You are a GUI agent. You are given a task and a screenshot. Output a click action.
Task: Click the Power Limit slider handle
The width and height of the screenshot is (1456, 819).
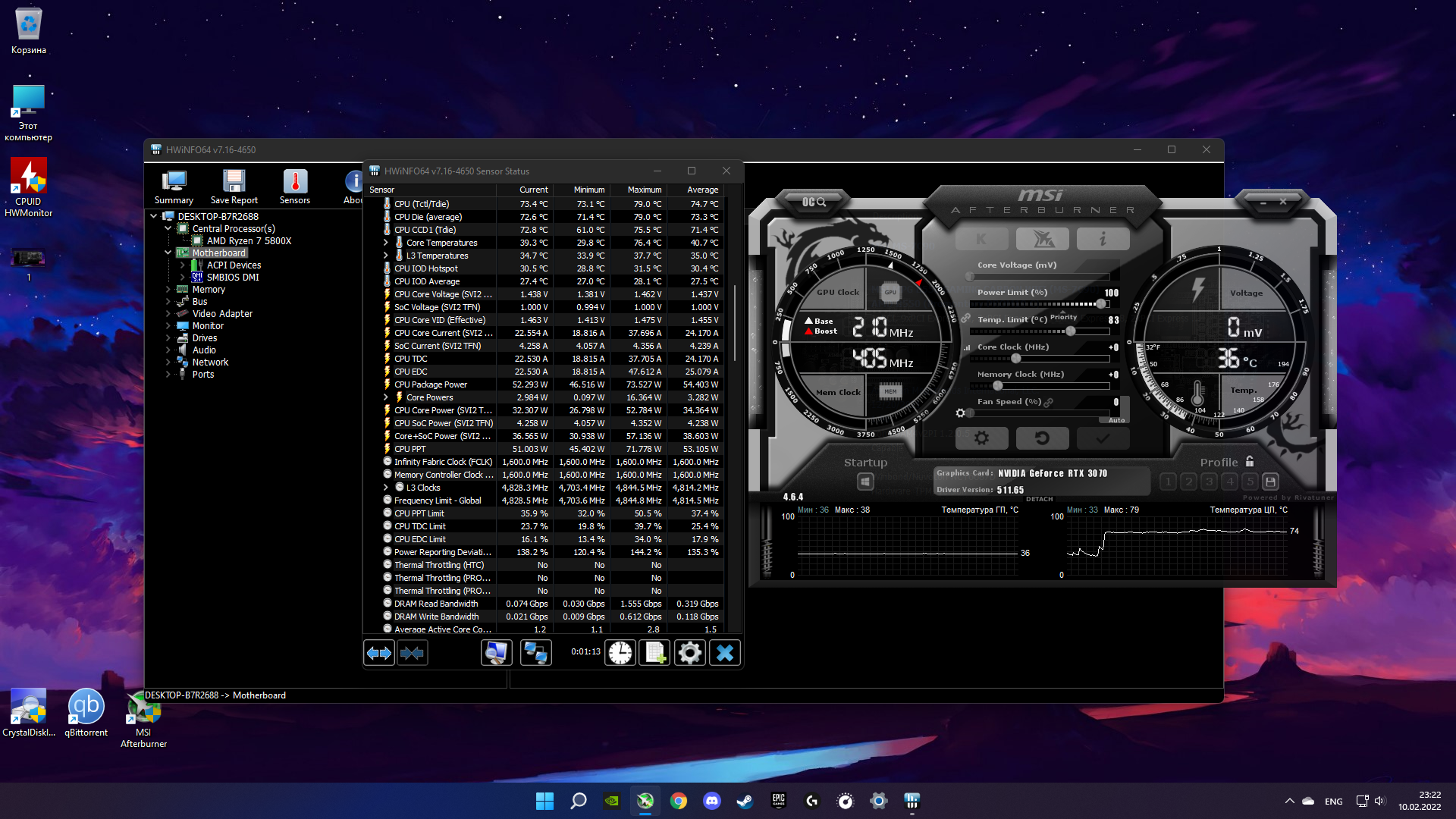click(x=1100, y=304)
